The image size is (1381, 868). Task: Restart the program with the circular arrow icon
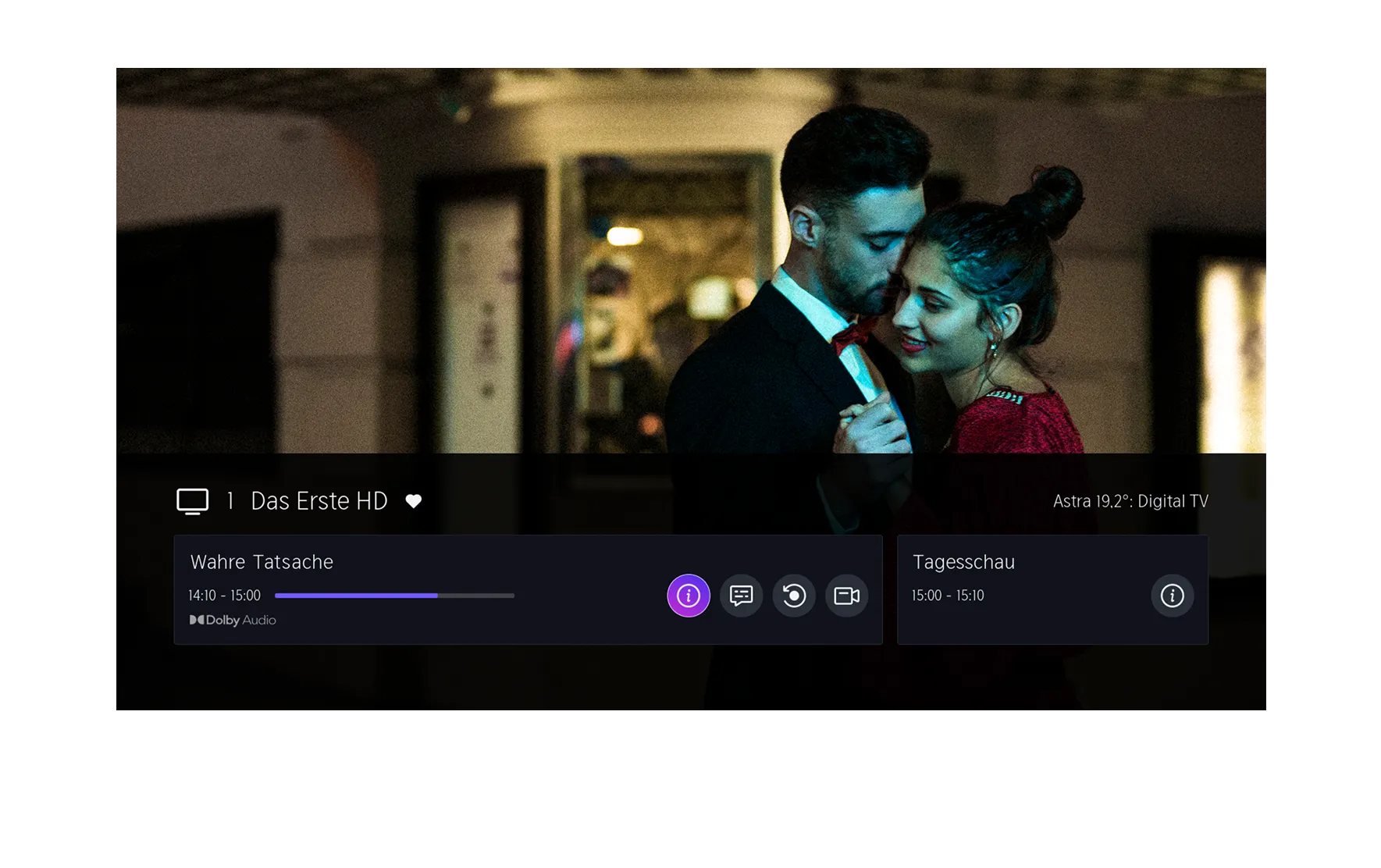[794, 596]
